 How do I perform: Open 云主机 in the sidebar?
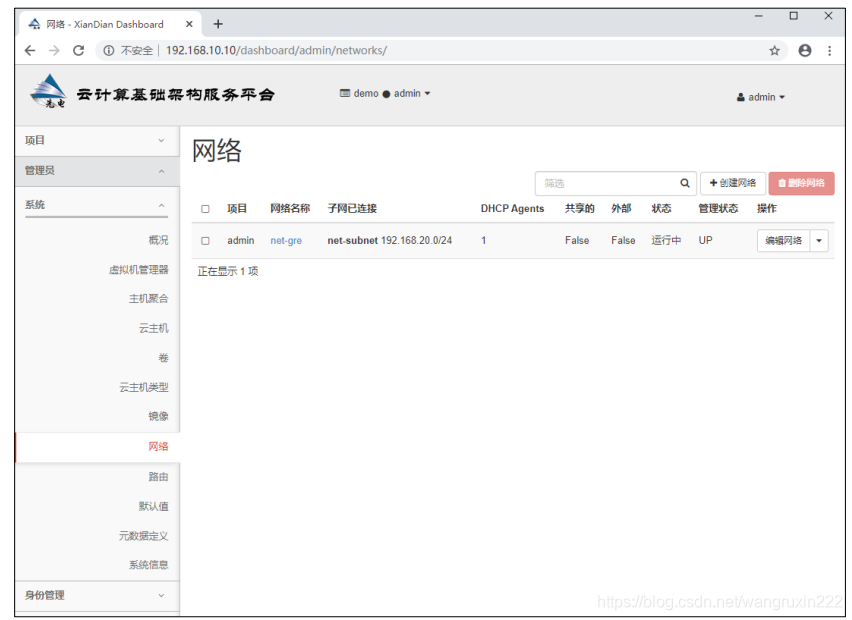(x=153, y=328)
